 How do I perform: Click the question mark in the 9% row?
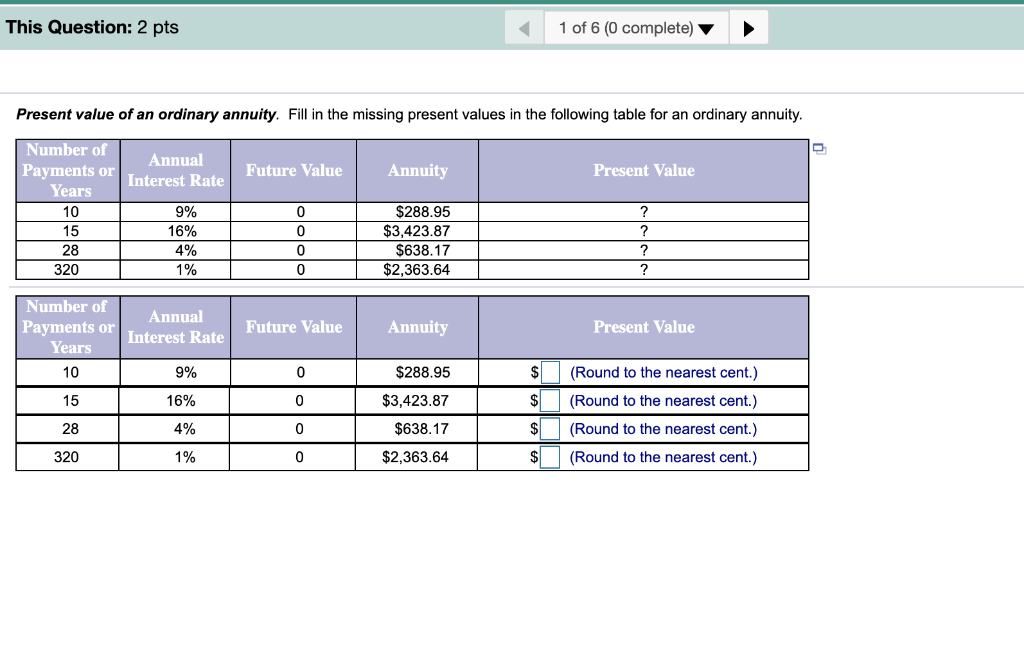point(643,211)
